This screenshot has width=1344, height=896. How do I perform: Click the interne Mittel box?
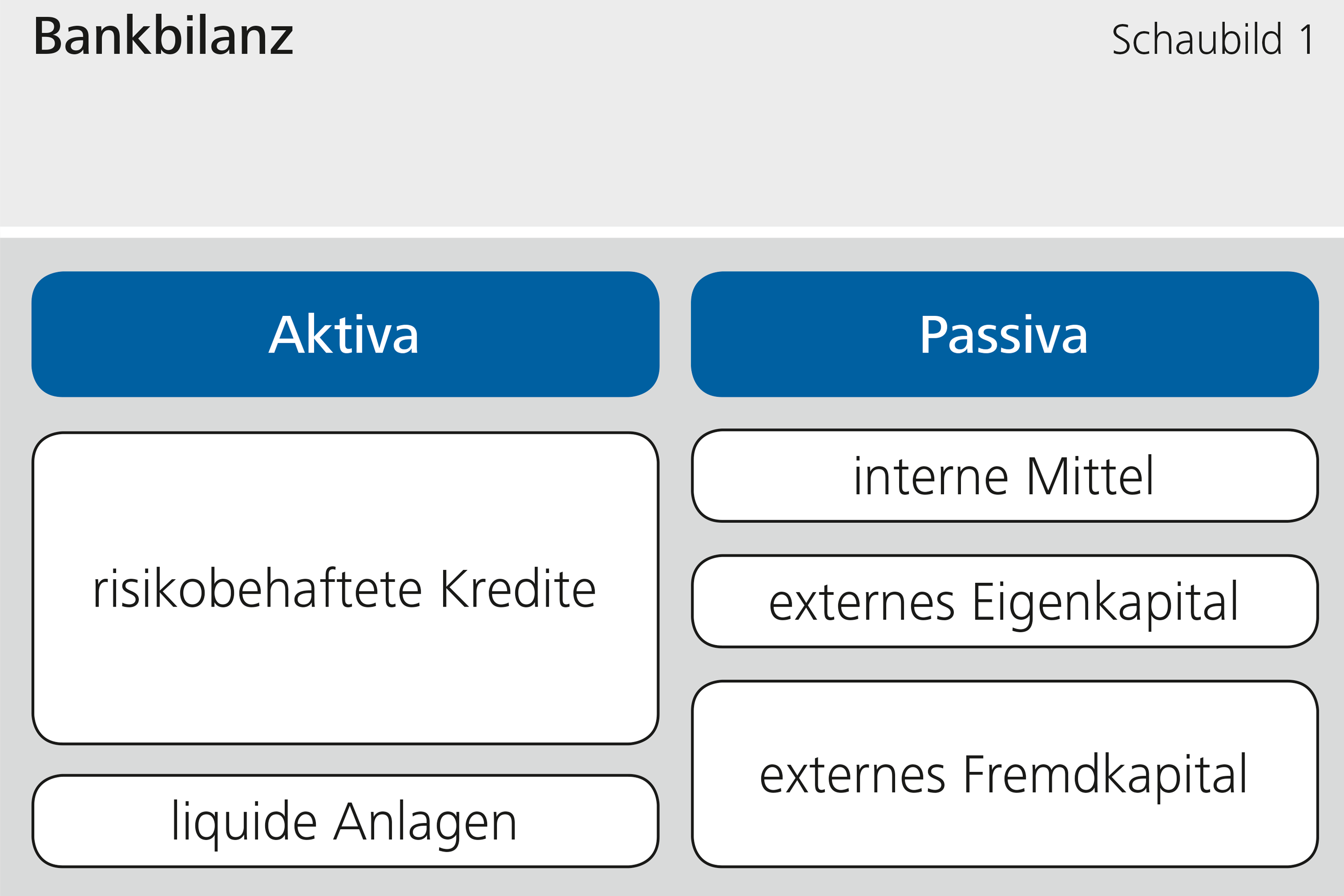click(1004, 476)
